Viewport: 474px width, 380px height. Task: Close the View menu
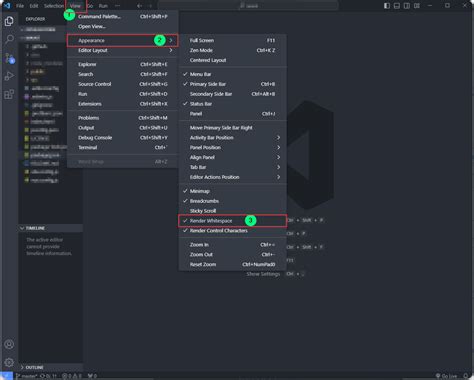[x=76, y=6]
